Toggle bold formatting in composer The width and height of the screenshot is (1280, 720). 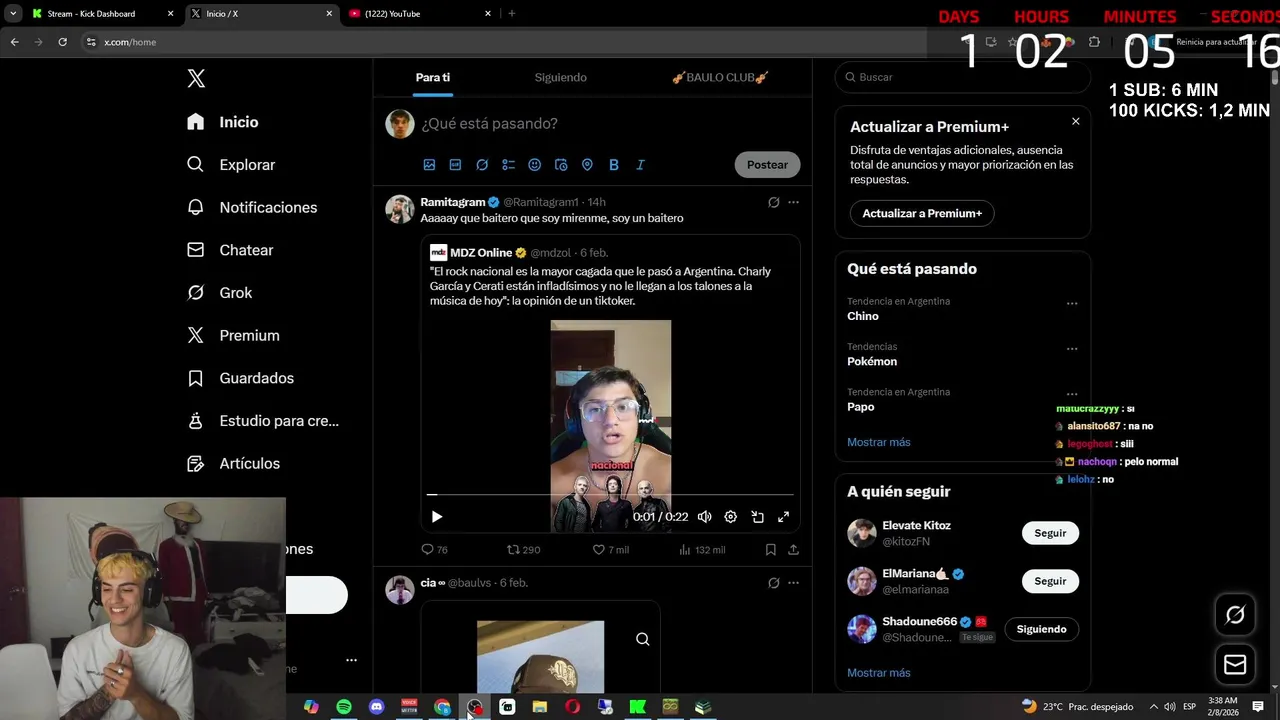[x=614, y=165]
